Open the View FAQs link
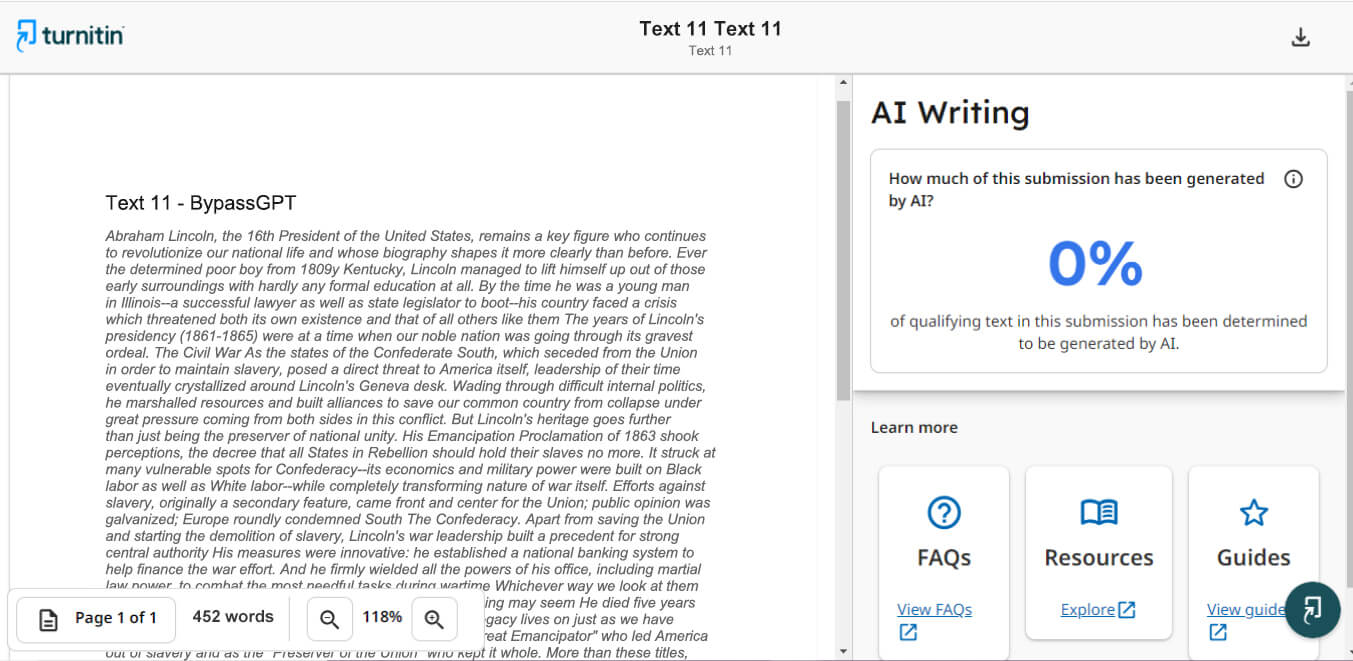This screenshot has width=1353, height=661. pos(934,610)
